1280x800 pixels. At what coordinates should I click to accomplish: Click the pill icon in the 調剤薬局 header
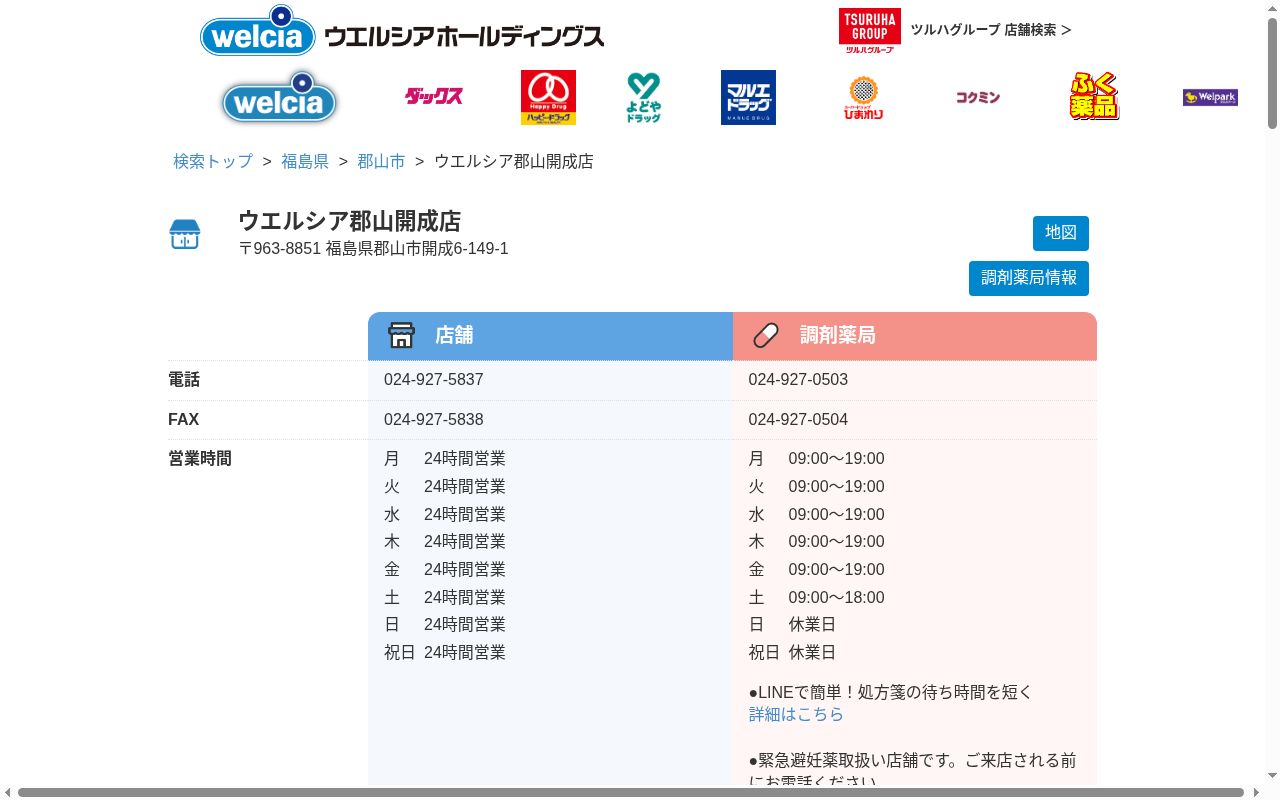pyautogui.click(x=766, y=335)
